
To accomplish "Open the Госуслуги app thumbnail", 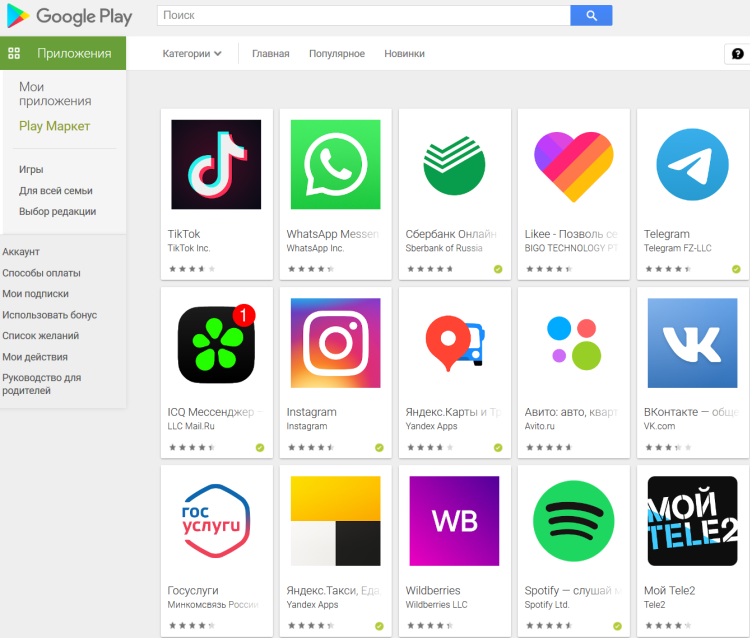I will (x=216, y=521).
